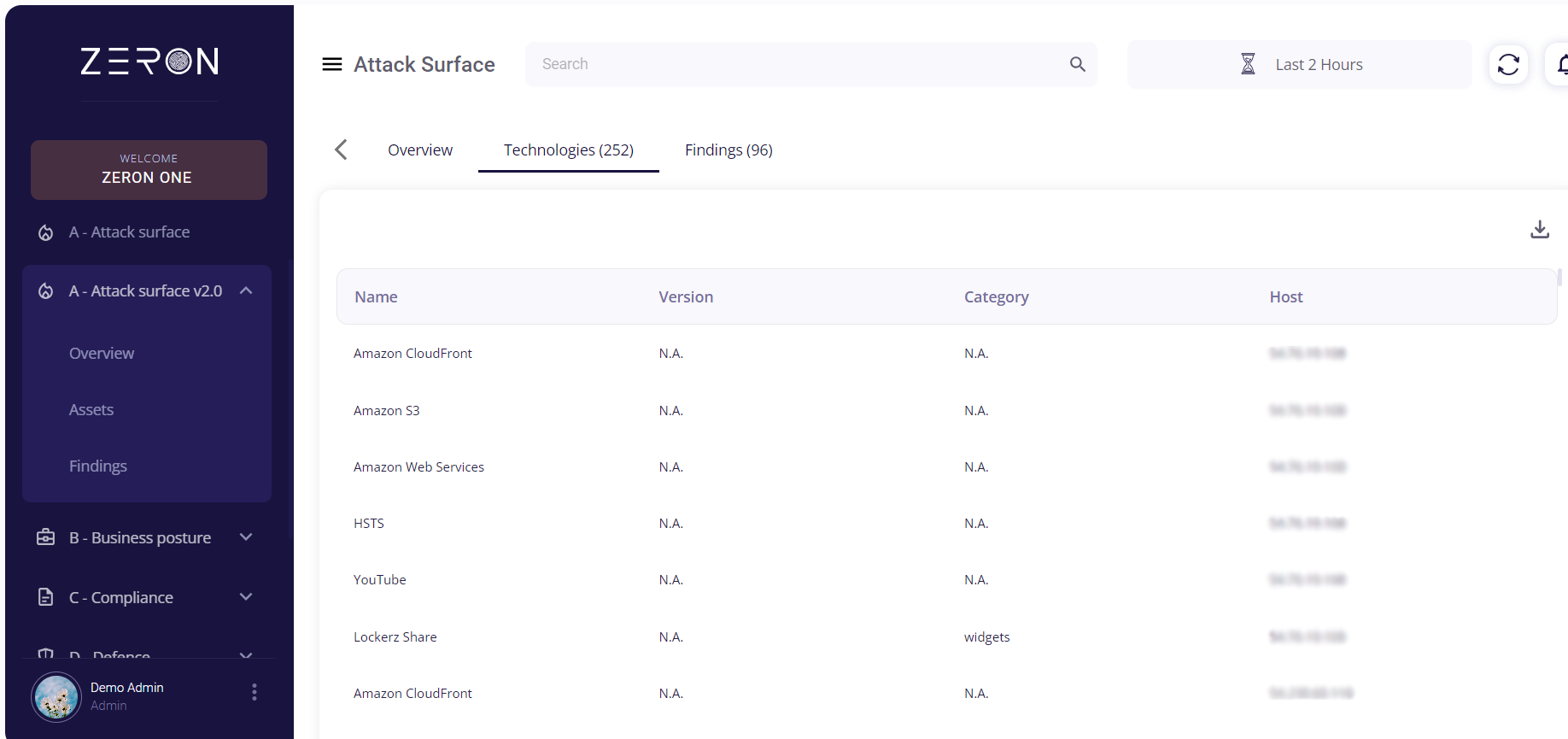Click the Host column header
Screen dimensions: 1568x739
coord(1286,296)
